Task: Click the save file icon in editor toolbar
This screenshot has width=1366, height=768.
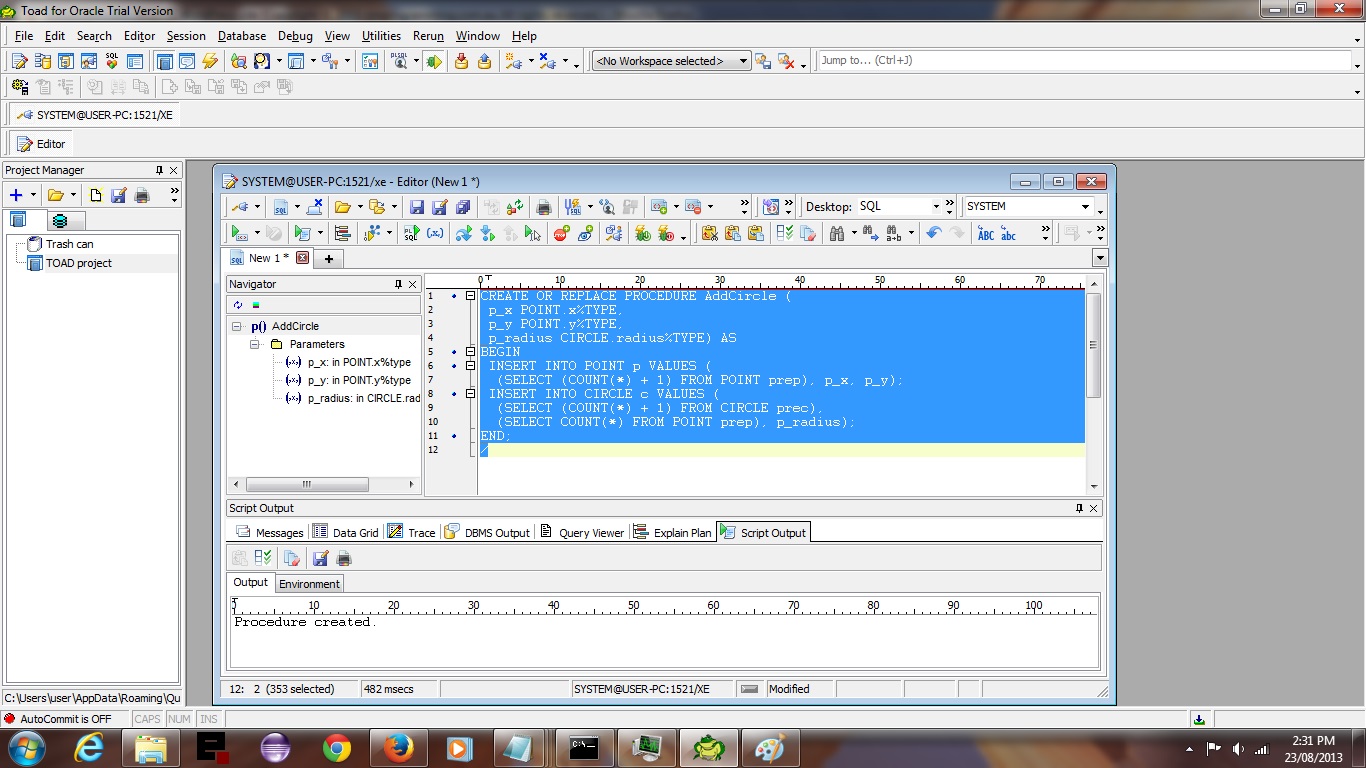Action: [x=417, y=207]
